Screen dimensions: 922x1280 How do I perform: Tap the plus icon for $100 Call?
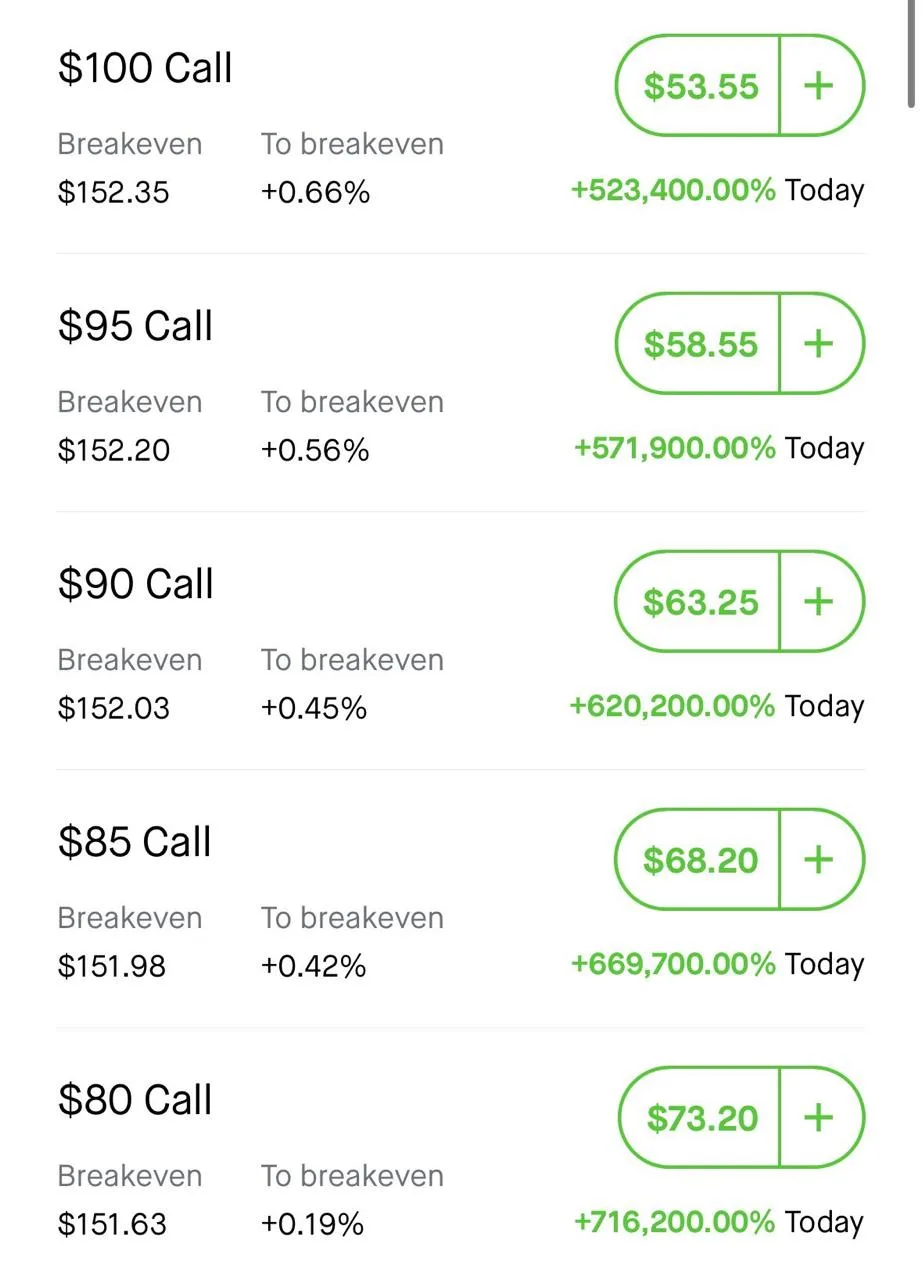point(819,86)
